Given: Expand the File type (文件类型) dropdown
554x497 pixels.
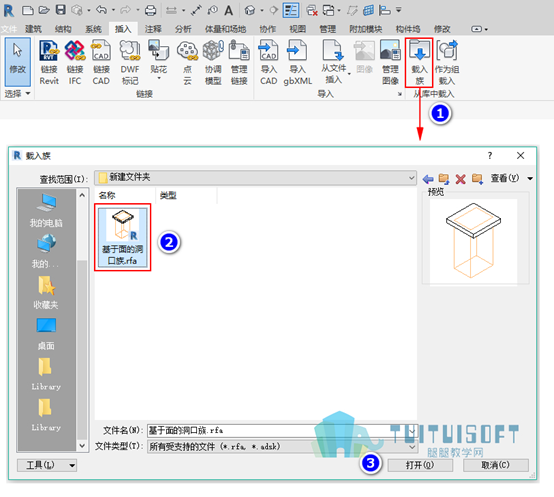Looking at the screenshot, I should [x=412, y=446].
